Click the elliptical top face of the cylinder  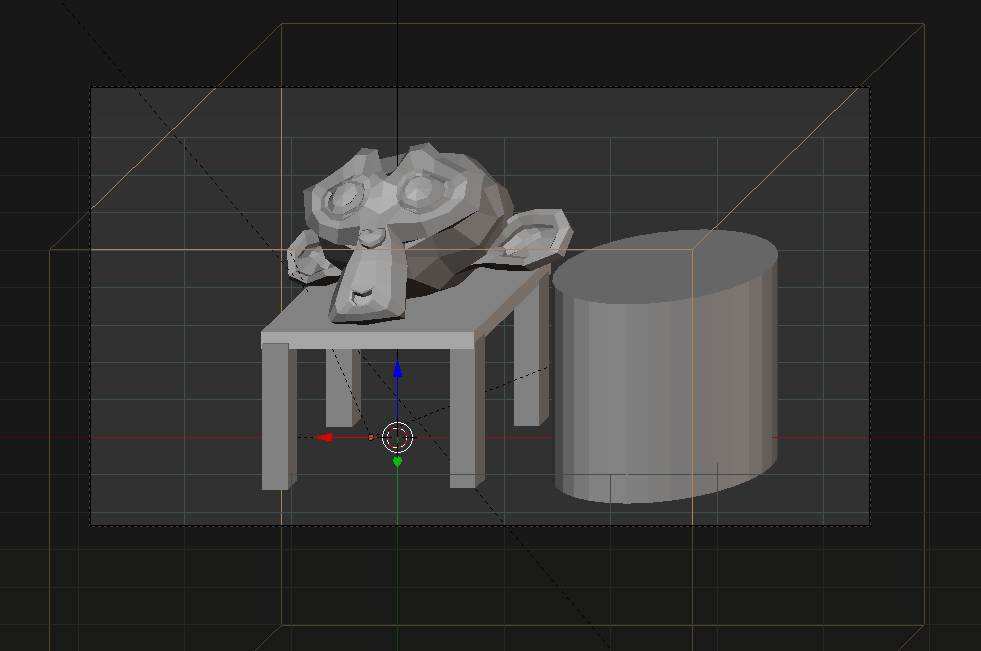point(665,266)
